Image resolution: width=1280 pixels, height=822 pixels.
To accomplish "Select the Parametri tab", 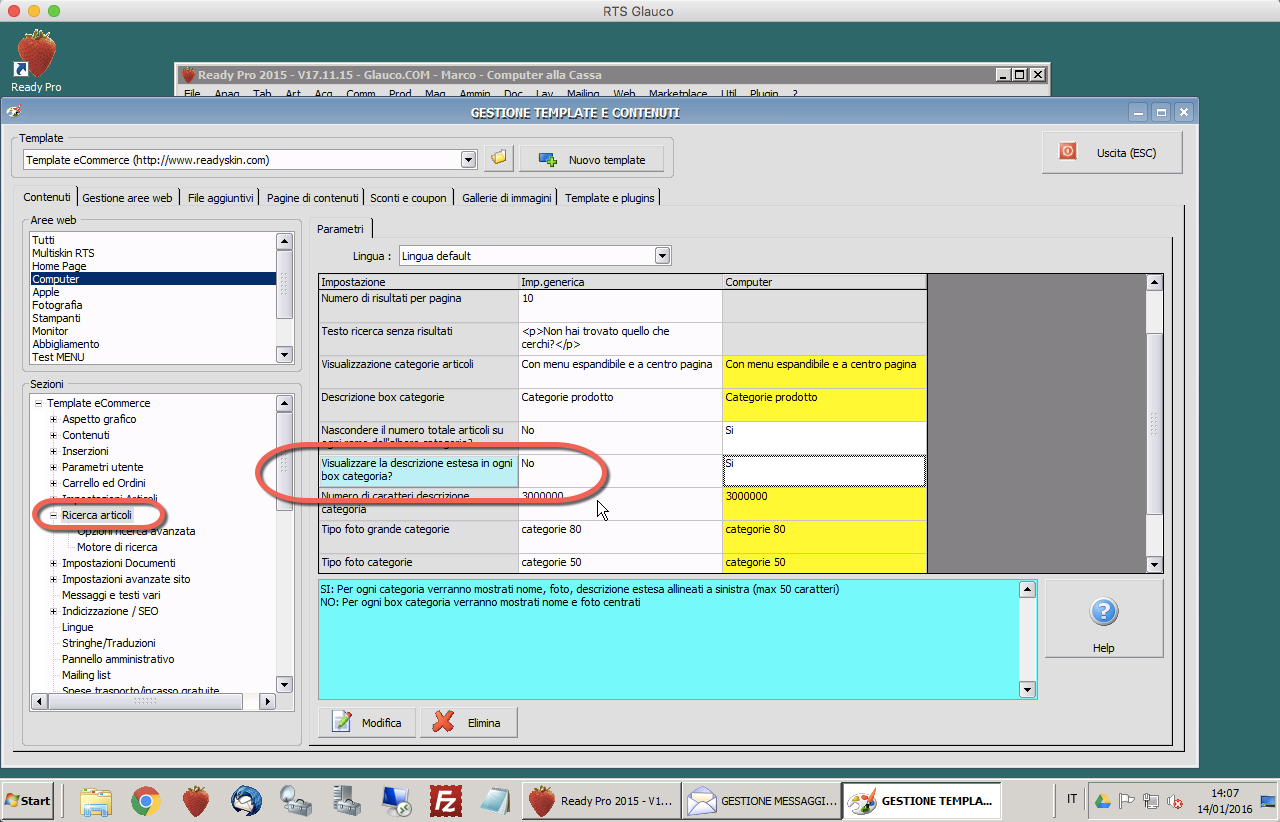I will pos(340,229).
